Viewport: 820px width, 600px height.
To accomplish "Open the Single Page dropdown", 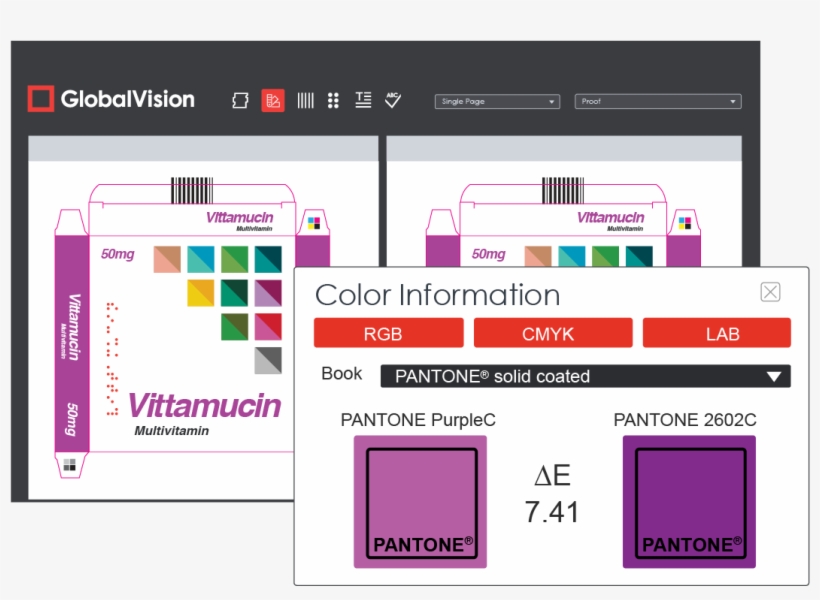I will (x=497, y=101).
